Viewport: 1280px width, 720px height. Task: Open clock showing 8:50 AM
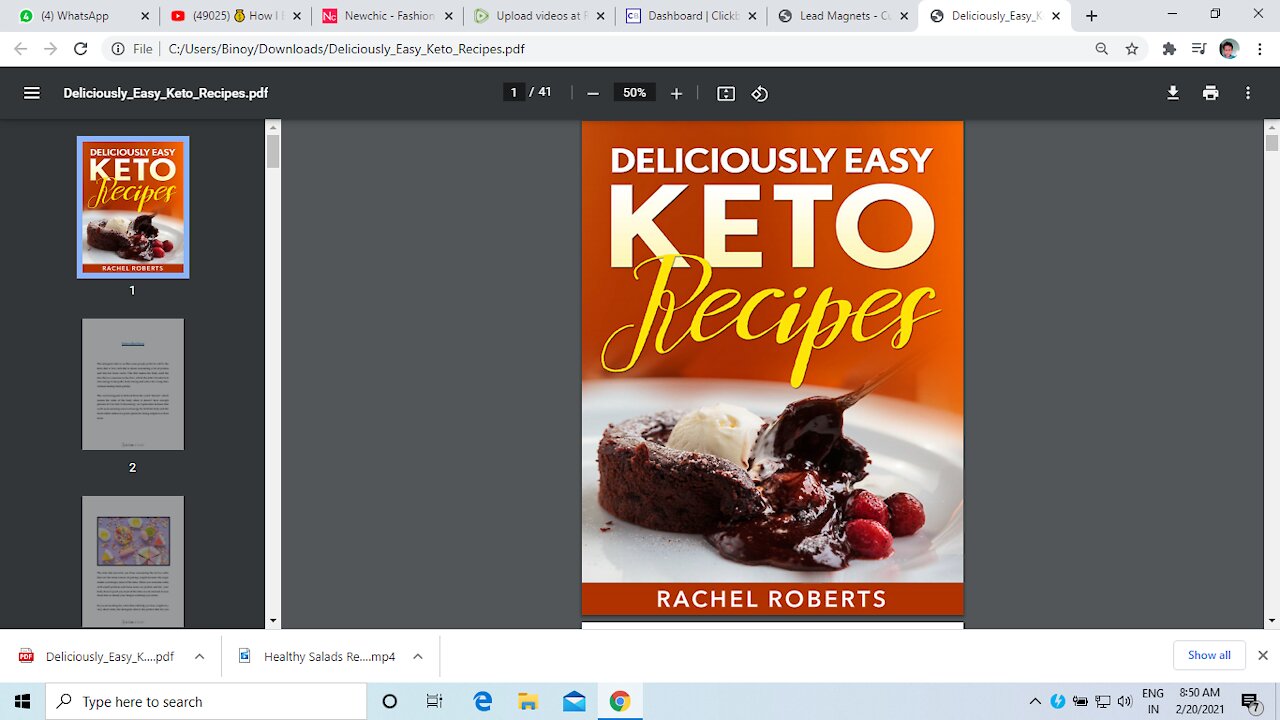point(1200,701)
